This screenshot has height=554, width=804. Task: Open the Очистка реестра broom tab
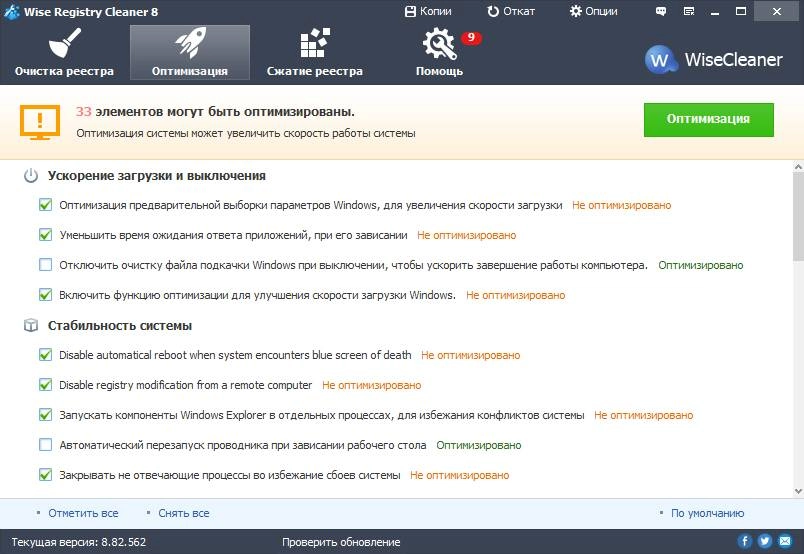(x=64, y=52)
